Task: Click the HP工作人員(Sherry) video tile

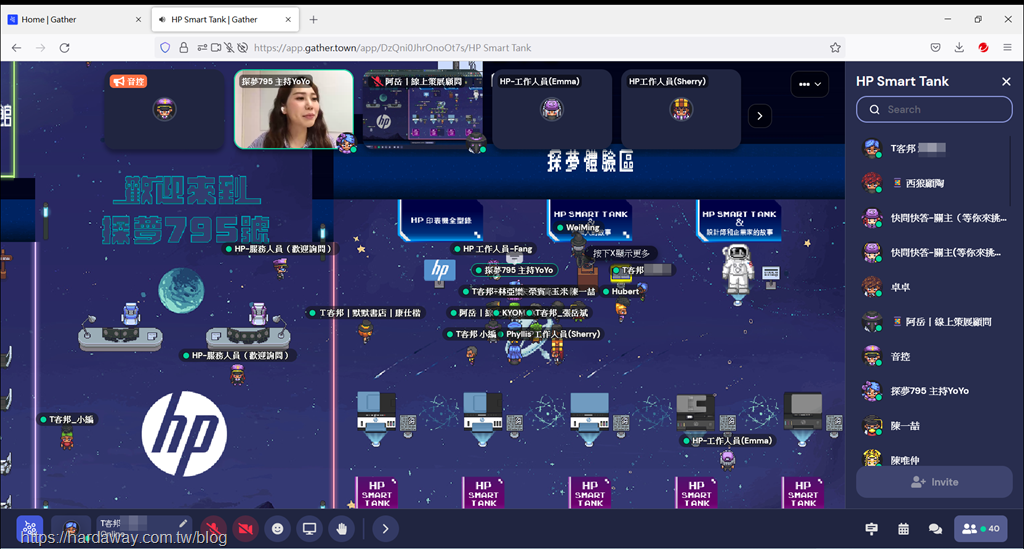Action: [681, 110]
